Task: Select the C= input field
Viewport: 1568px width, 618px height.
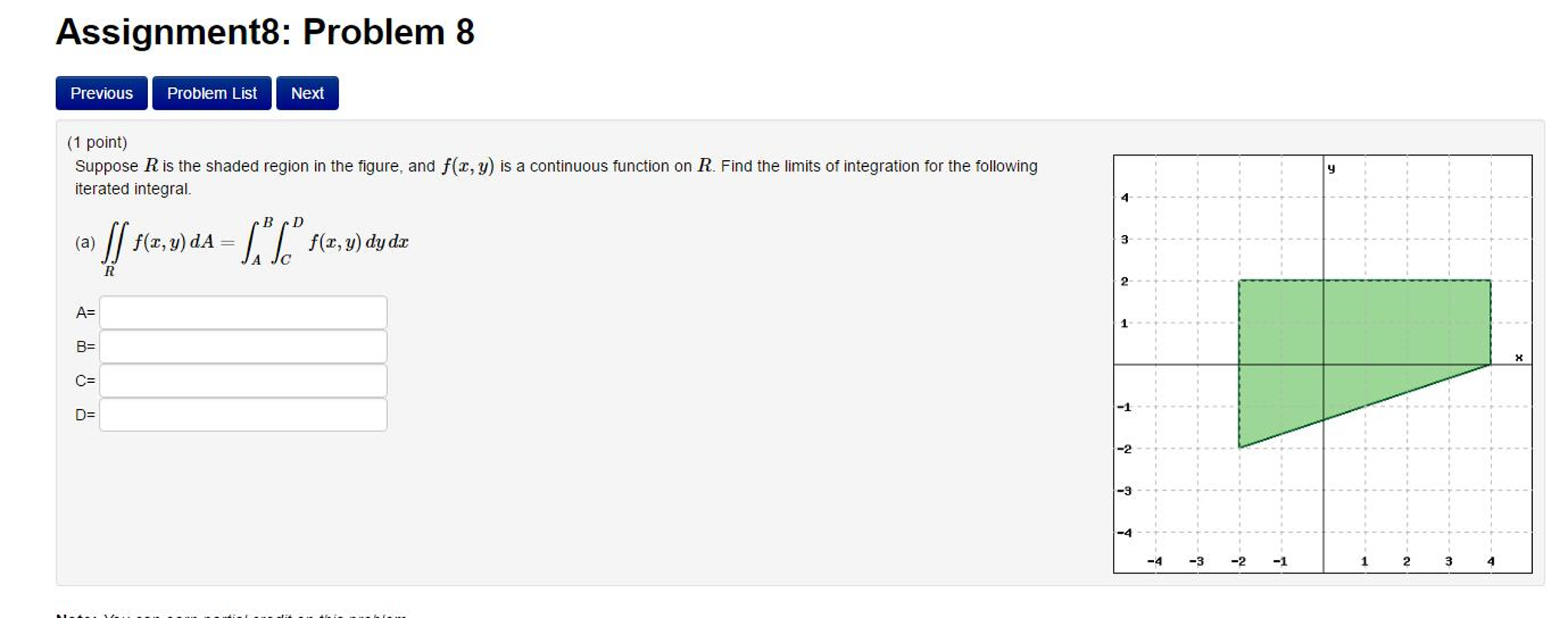Action: tap(243, 381)
